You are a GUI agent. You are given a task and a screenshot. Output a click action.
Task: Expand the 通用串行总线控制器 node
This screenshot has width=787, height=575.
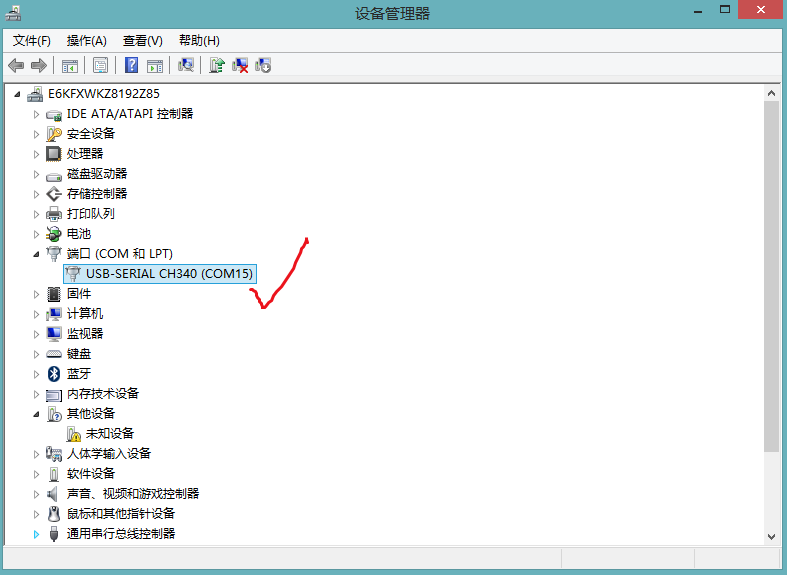pyautogui.click(x=36, y=534)
